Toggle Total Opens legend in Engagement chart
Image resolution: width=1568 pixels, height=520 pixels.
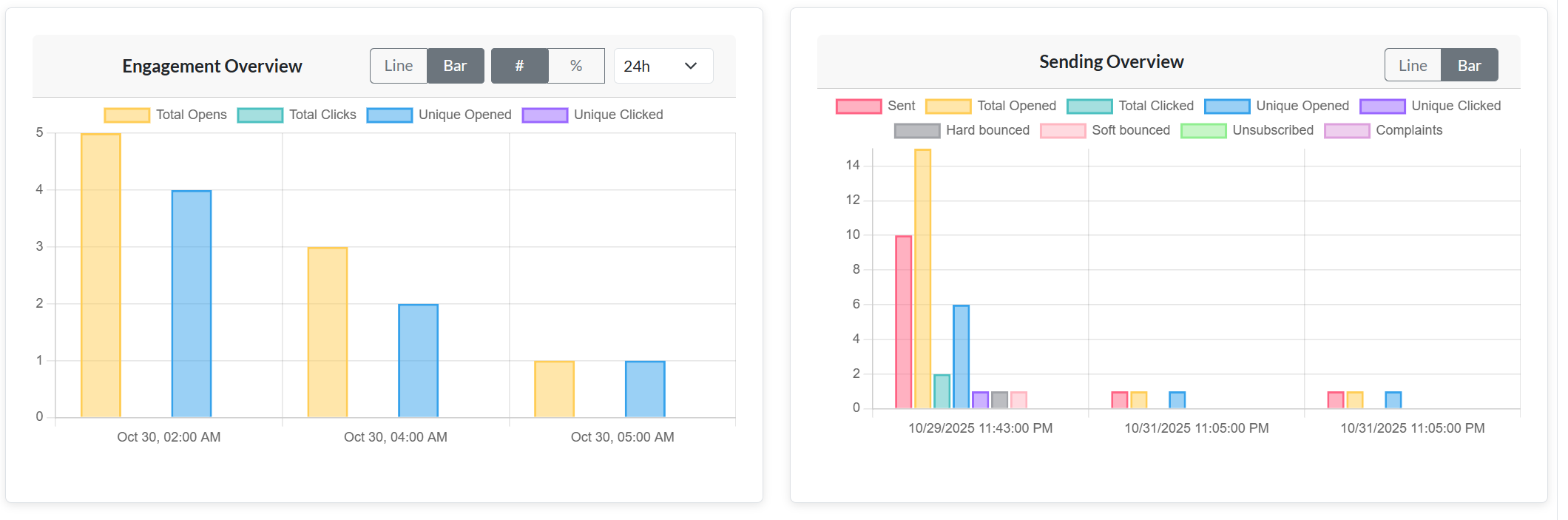pyautogui.click(x=166, y=115)
